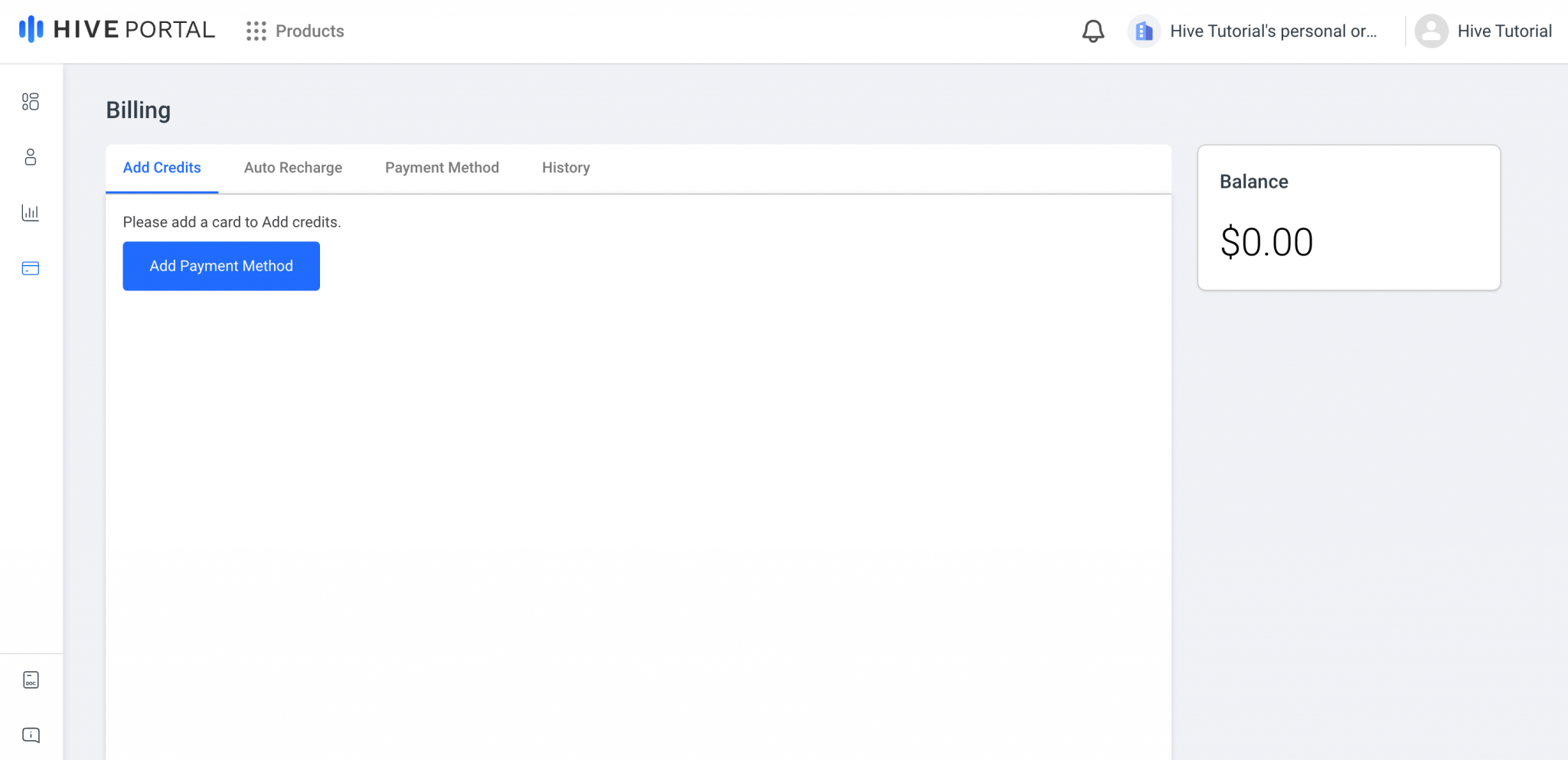Select the billing credit card icon
This screenshot has width=1568, height=760.
[x=31, y=268]
